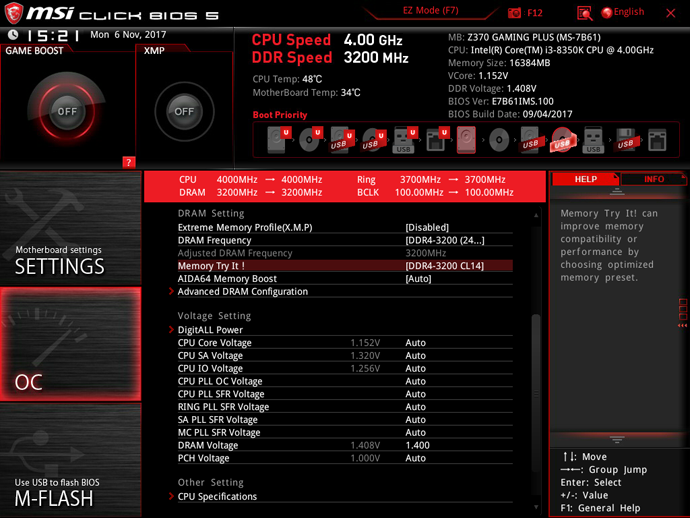Viewport: 690px width, 518px height.
Task: Click the DRAM Voltage 1.408V reading
Action: pos(365,445)
